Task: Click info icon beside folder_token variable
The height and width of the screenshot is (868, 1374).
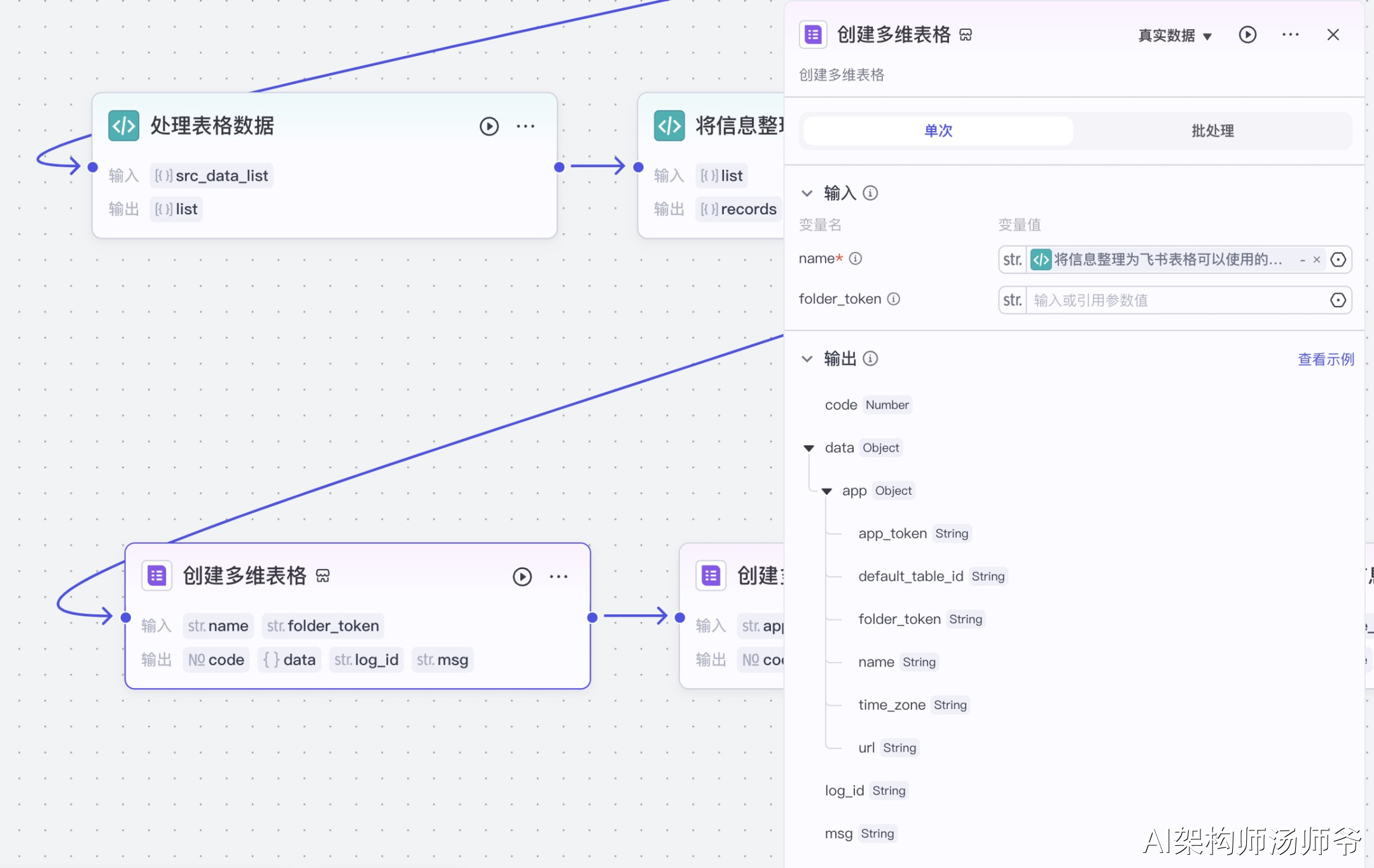Action: tap(894, 299)
